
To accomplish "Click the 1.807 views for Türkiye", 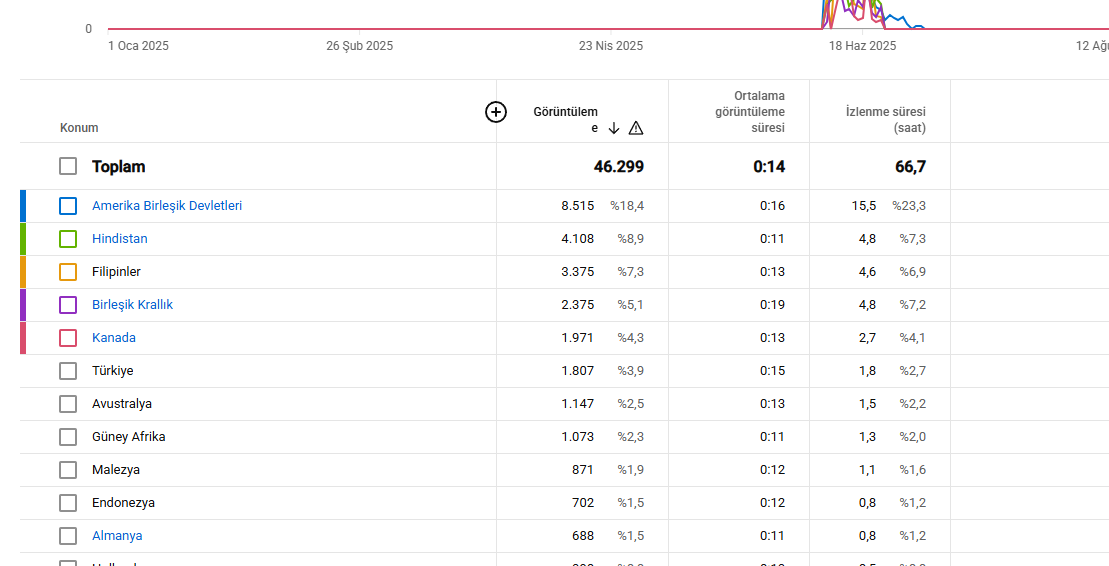I will pyautogui.click(x=578, y=371).
